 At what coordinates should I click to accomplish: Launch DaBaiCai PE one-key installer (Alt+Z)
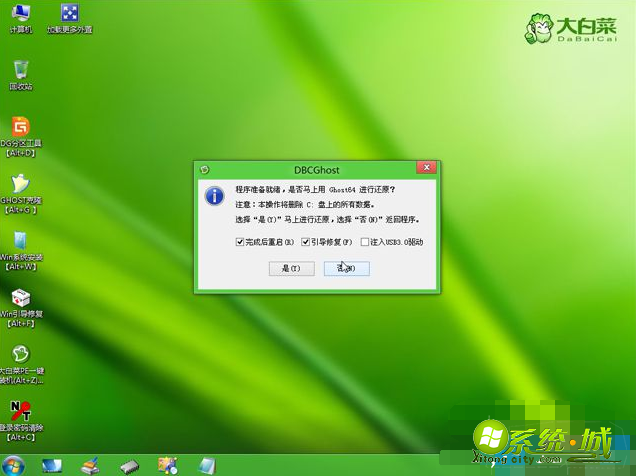[x=21, y=364]
